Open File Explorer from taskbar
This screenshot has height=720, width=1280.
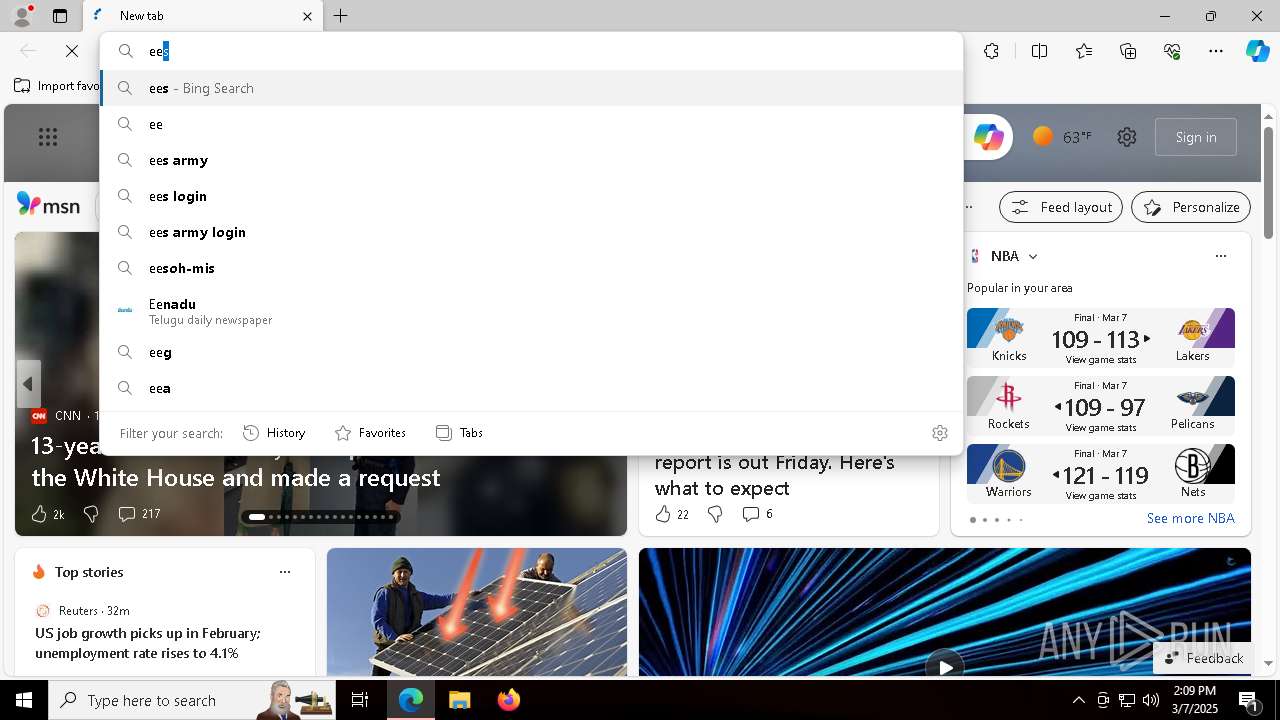click(x=459, y=700)
